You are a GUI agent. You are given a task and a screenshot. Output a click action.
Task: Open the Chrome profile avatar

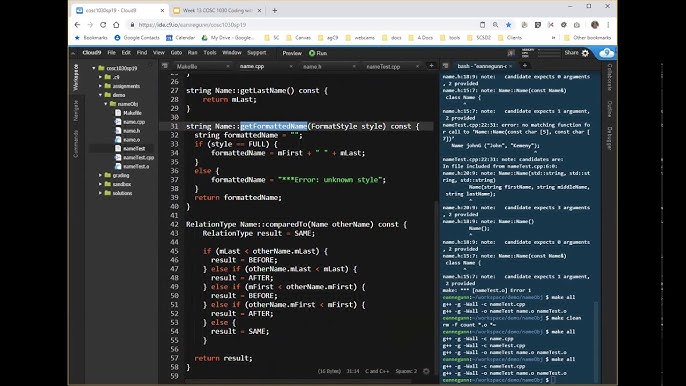595,25
